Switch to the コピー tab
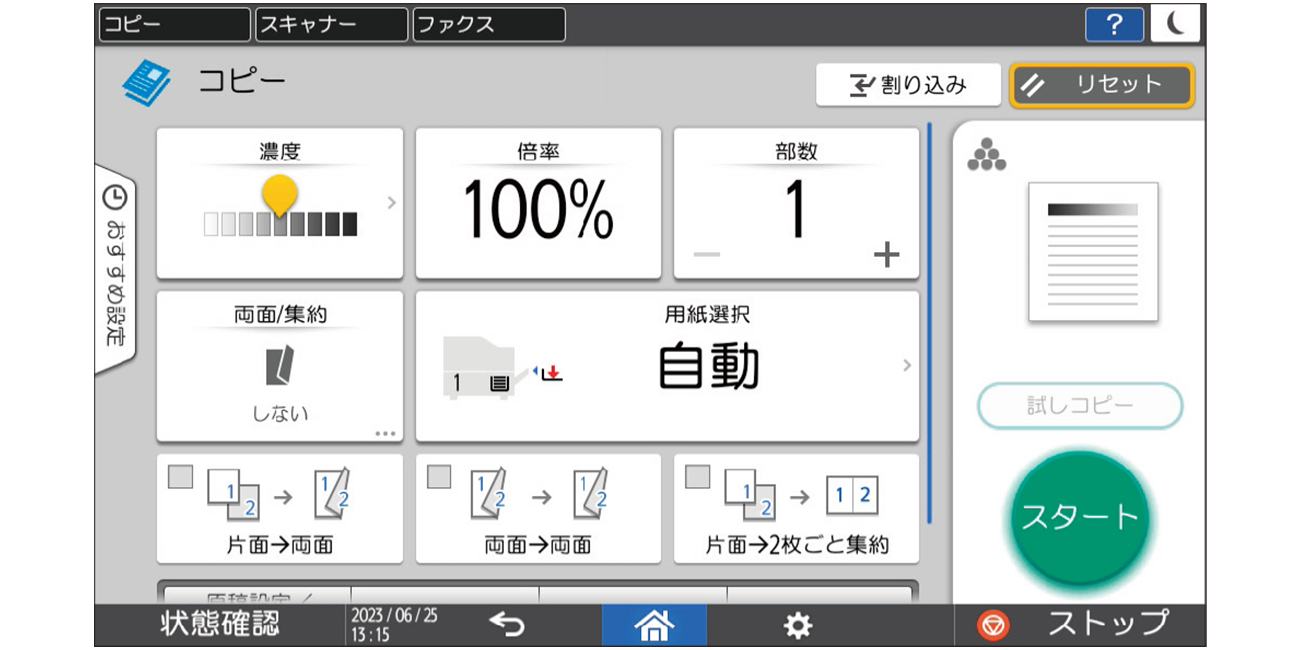Image resolution: width=1300 pixels, height=650 pixels. click(x=174, y=25)
